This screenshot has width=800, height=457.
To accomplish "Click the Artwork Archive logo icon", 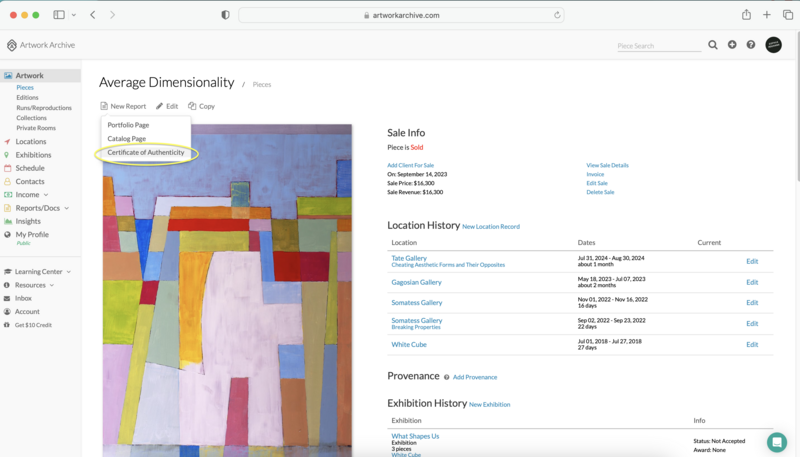I will pos(12,45).
